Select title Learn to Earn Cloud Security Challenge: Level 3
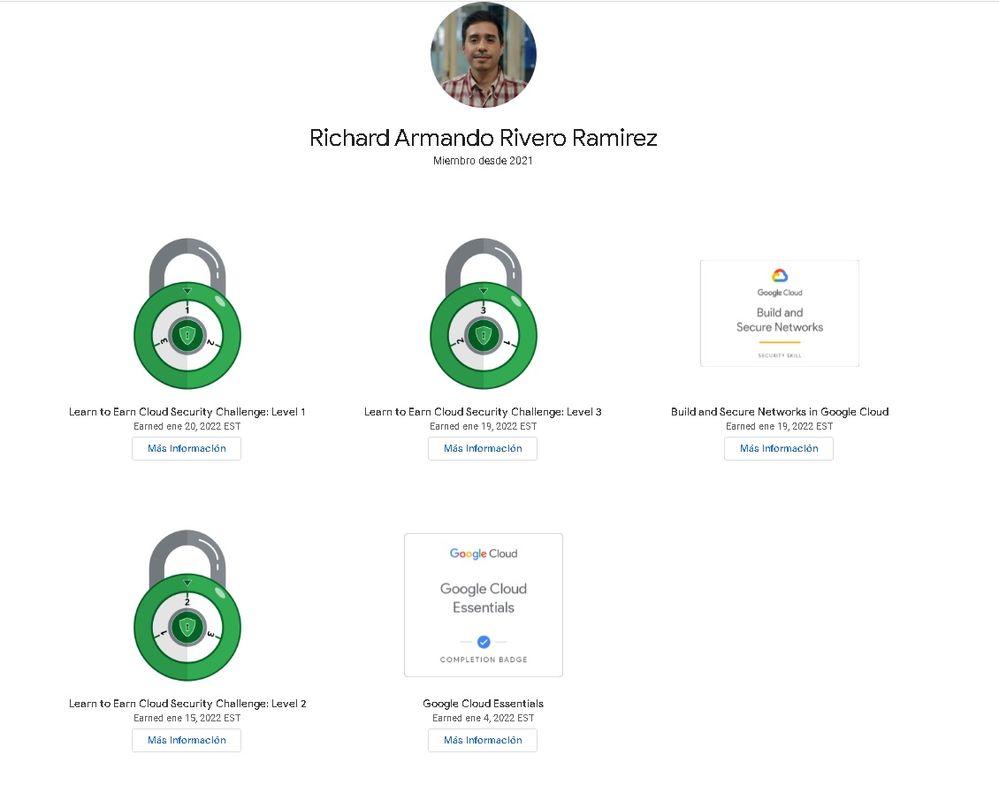Image resolution: width=999 pixels, height=785 pixels. [x=483, y=412]
